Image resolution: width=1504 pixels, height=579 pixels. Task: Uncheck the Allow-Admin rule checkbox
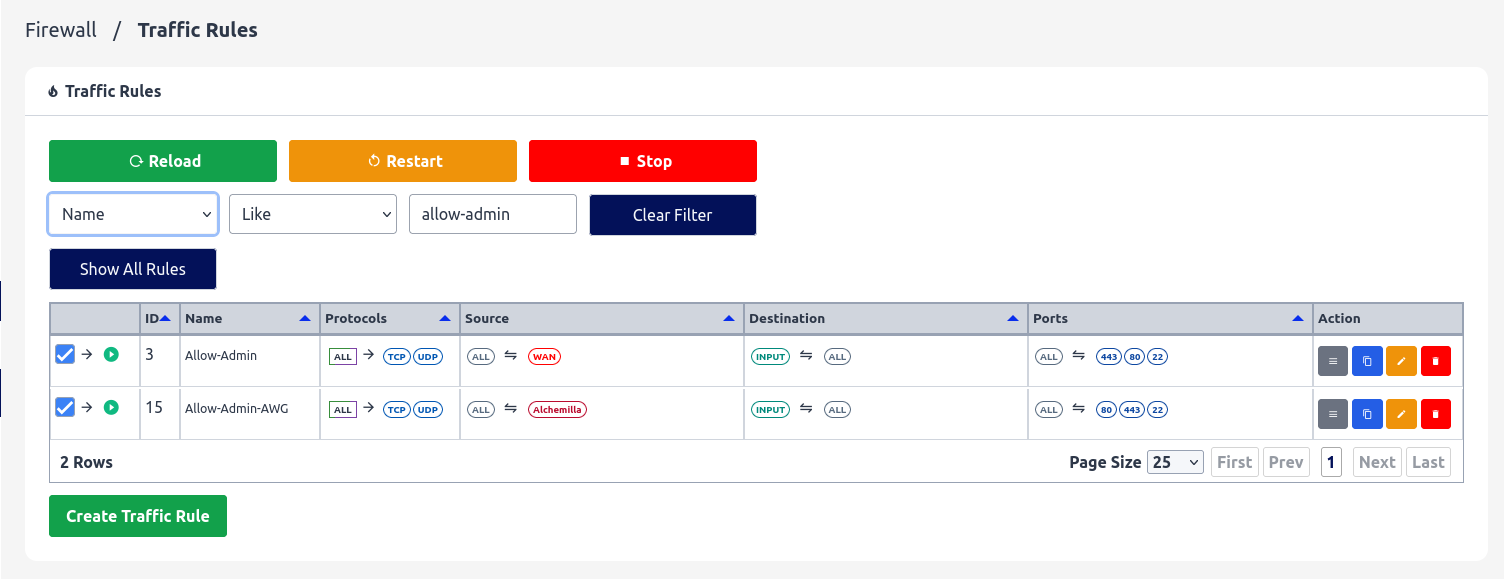65,354
